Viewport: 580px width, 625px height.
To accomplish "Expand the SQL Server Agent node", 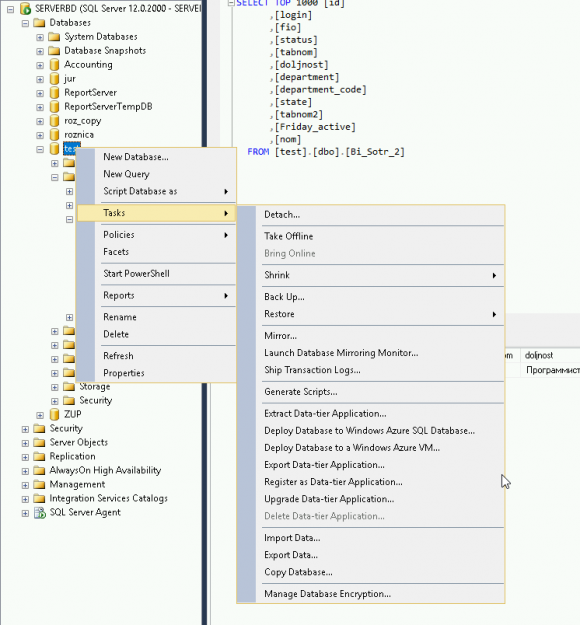I will 25,513.
